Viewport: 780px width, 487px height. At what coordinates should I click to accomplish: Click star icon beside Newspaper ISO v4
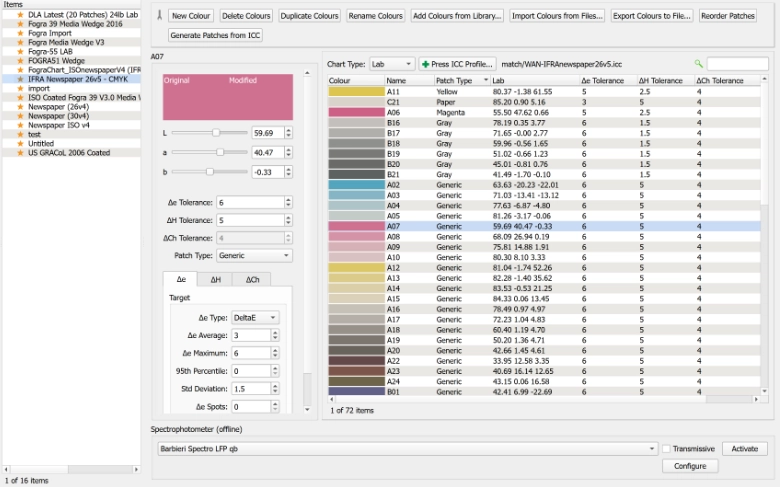pyautogui.click(x=20, y=124)
